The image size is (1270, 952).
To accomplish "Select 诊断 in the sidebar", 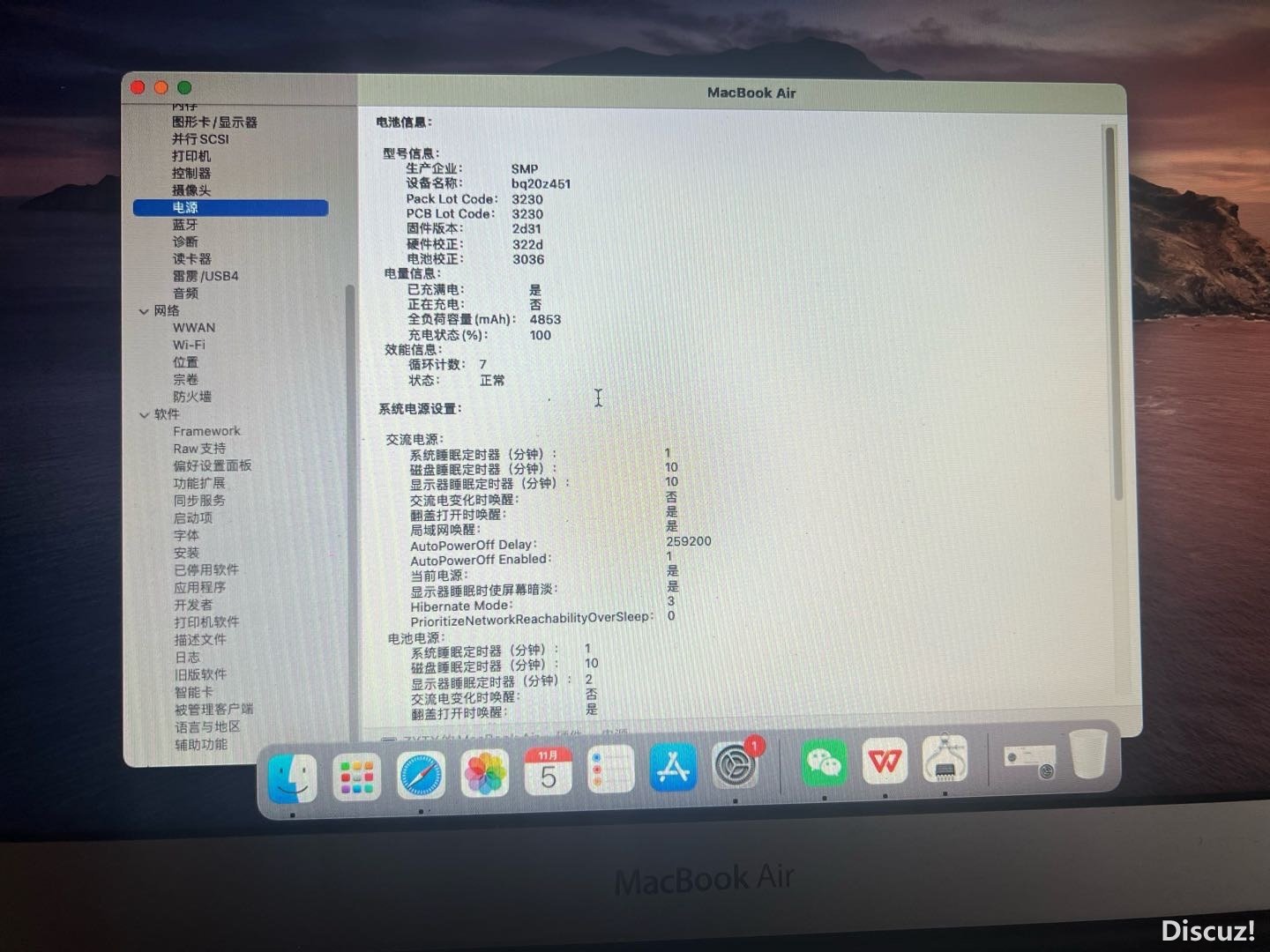I will coord(185,242).
